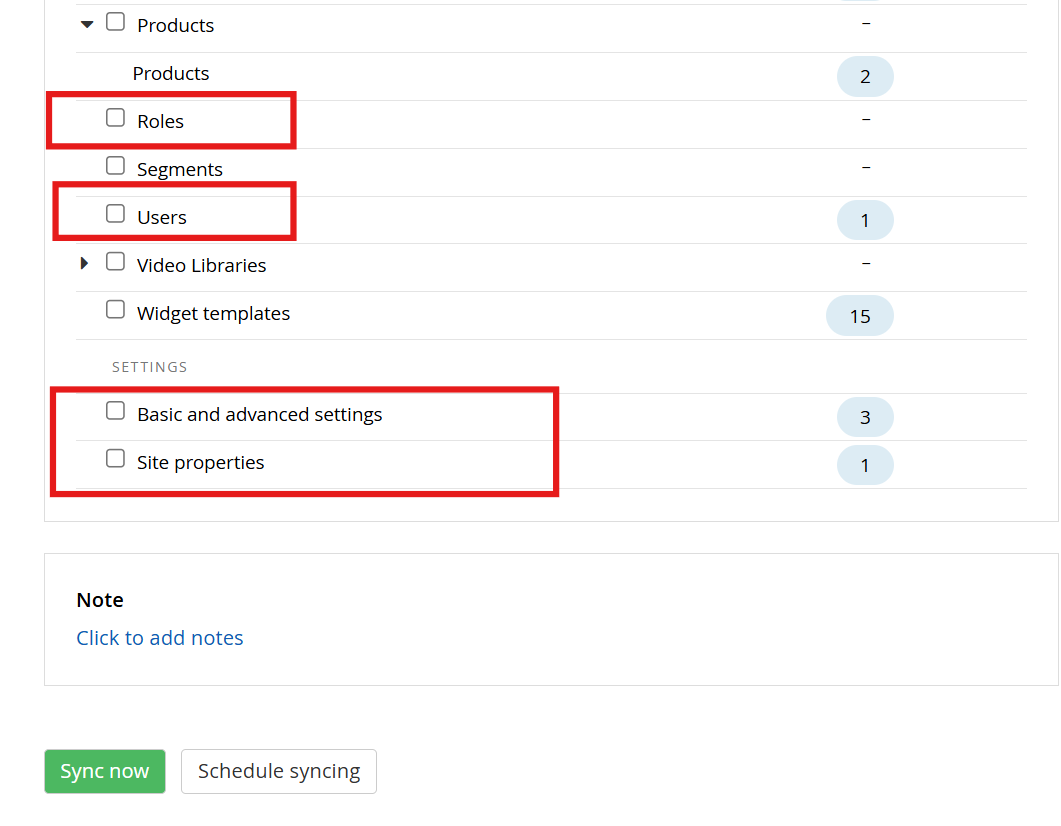Screen dimensions: 1061x826
Task: Click the Basic and advanced settings label
Action: point(260,415)
